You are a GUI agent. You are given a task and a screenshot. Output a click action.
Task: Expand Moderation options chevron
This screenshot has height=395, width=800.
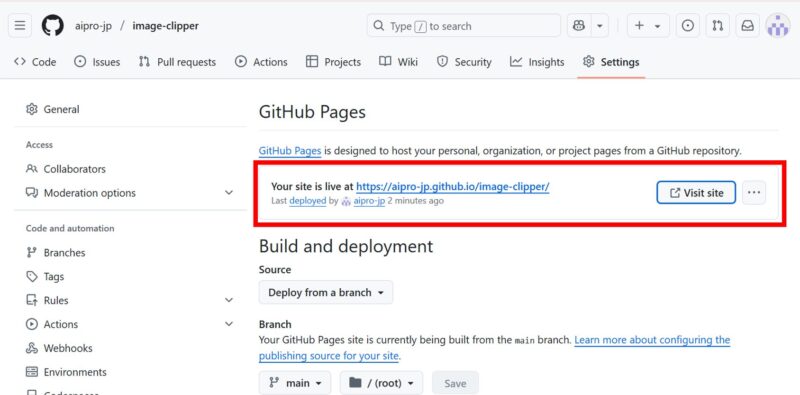click(229, 193)
